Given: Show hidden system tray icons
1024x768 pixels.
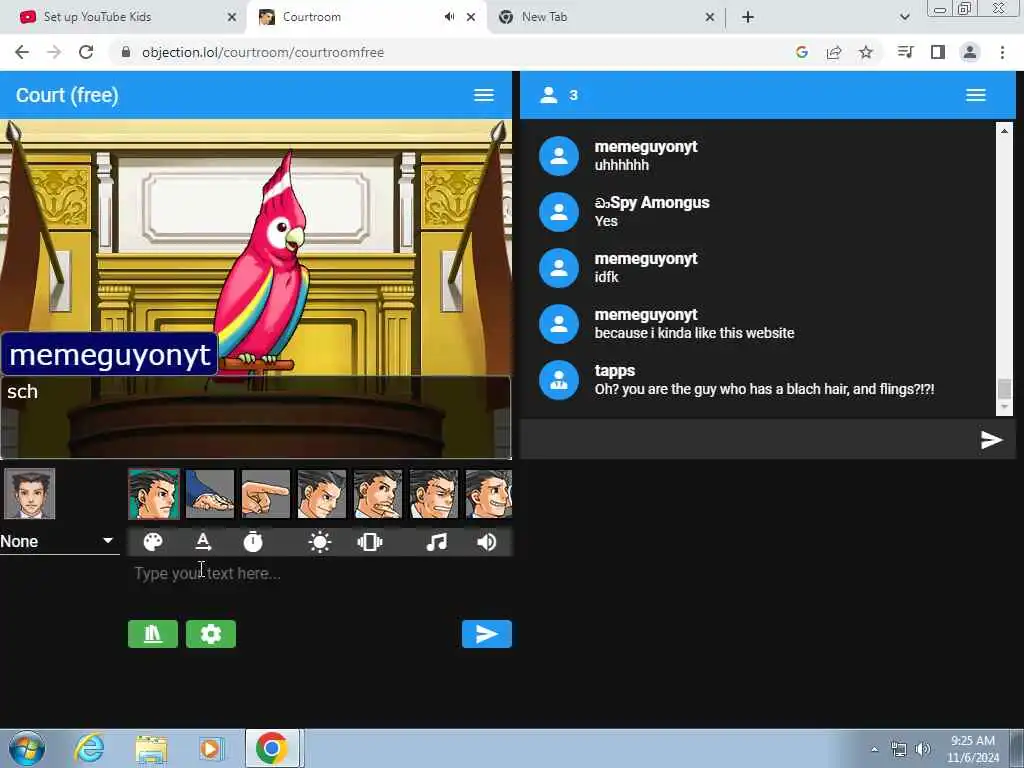Looking at the screenshot, I should [x=874, y=749].
